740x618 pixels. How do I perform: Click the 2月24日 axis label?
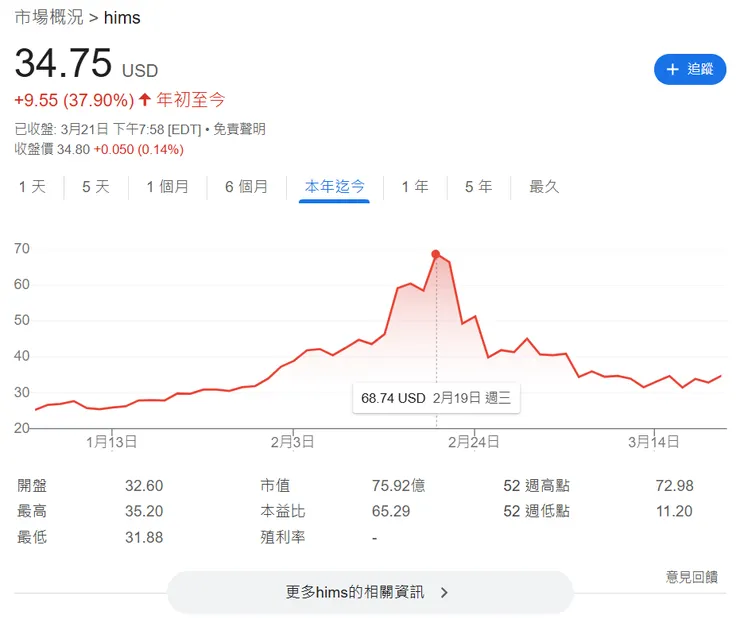(474, 442)
